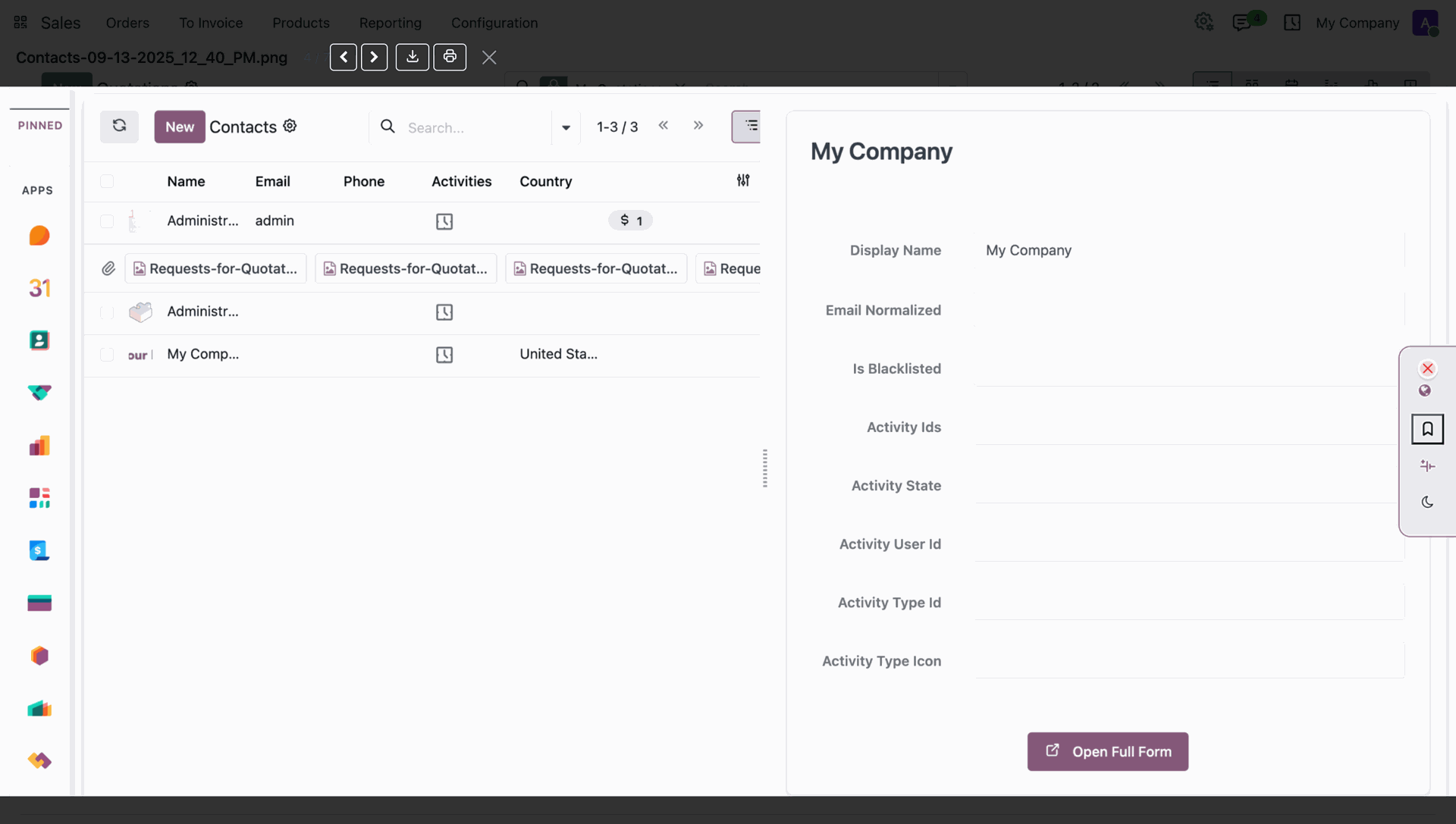The image size is (1456, 824).
Task: Open the Orders menu
Action: [127, 23]
